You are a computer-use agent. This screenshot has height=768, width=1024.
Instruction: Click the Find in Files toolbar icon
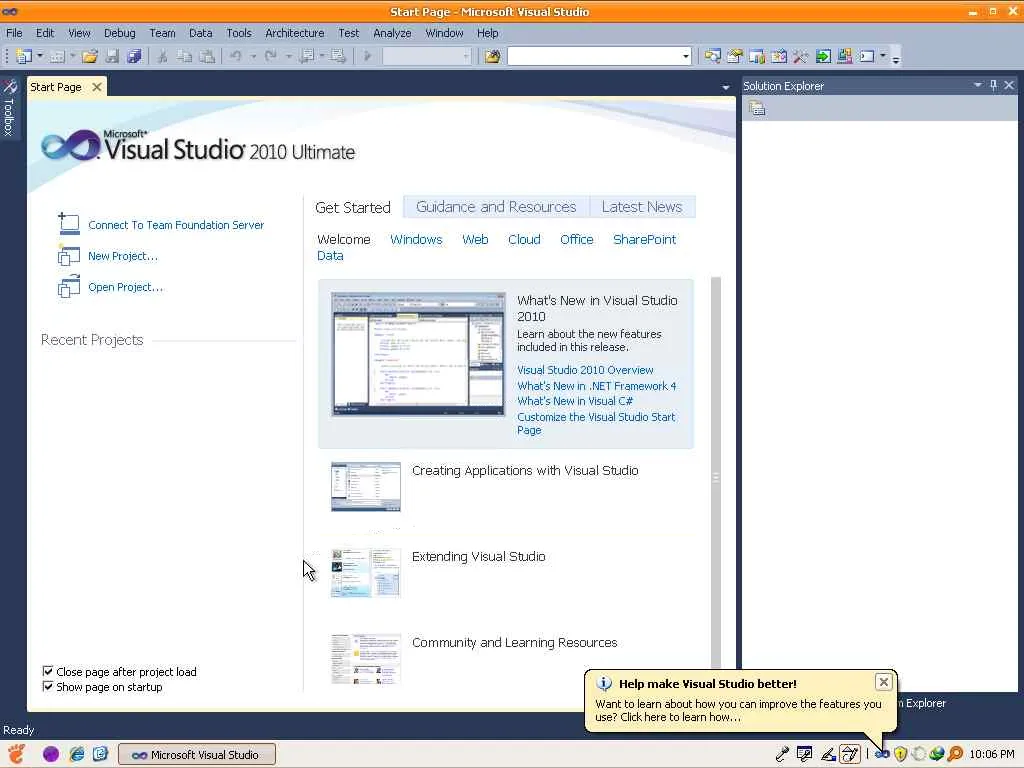click(x=492, y=57)
